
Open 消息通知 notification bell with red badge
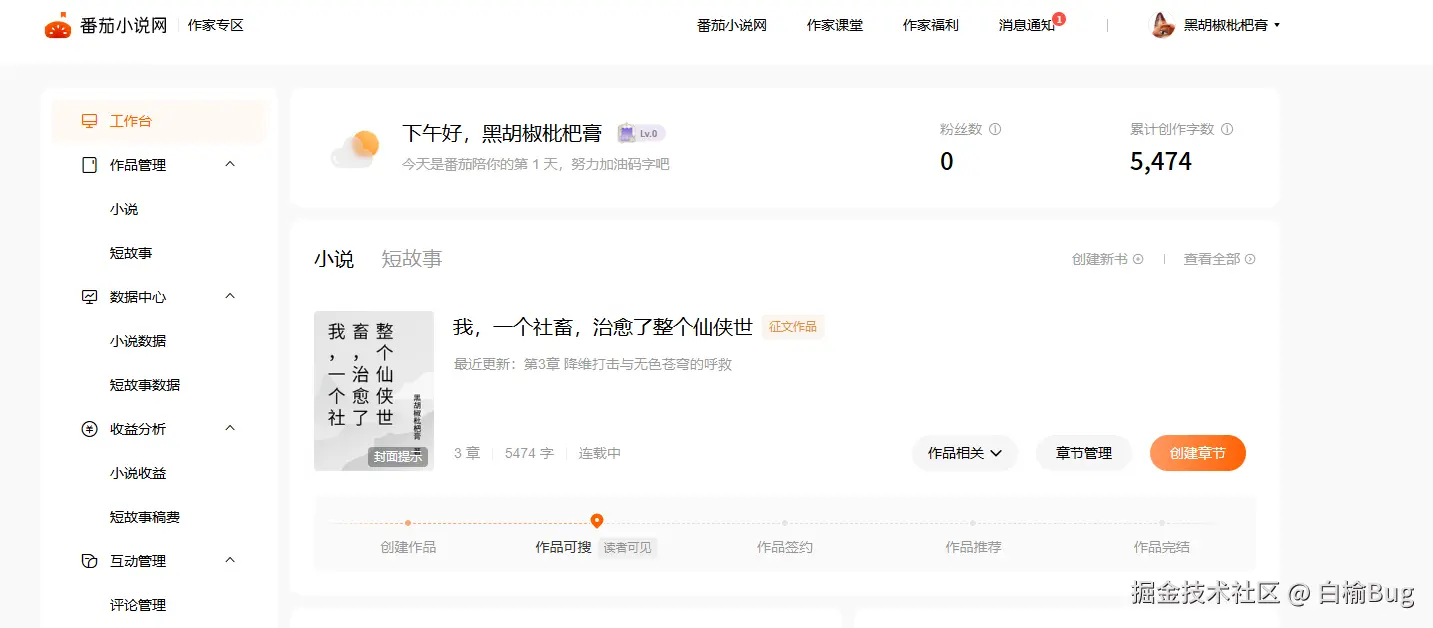point(1027,24)
